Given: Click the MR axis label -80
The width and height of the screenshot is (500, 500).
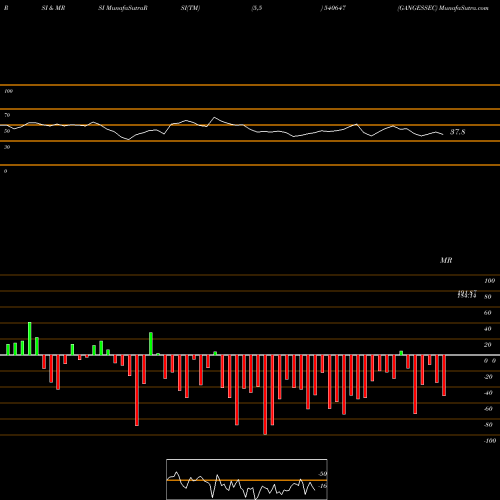Looking at the screenshot, I should tap(488, 425).
